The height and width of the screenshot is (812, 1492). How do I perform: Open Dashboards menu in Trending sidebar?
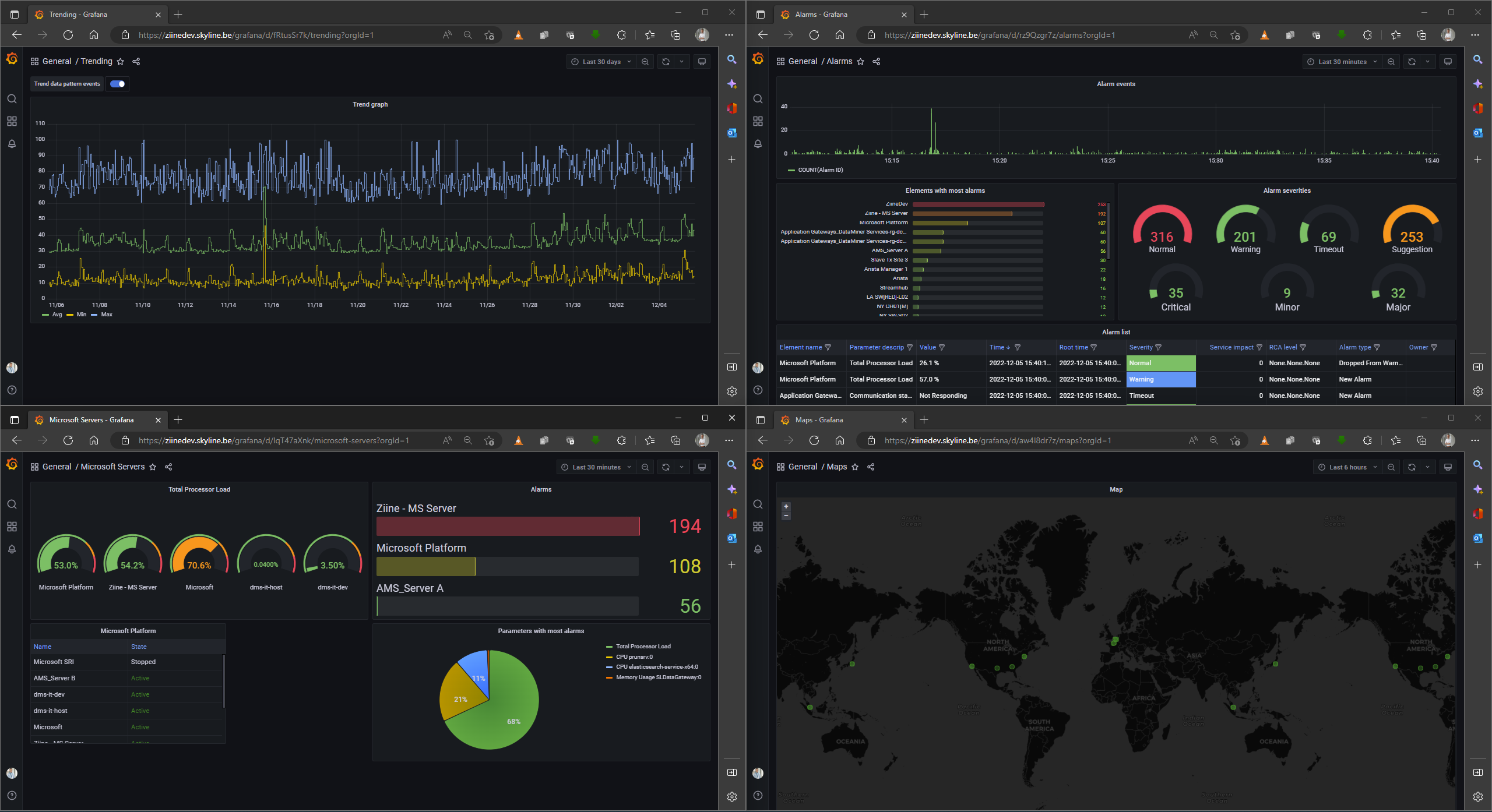point(12,121)
